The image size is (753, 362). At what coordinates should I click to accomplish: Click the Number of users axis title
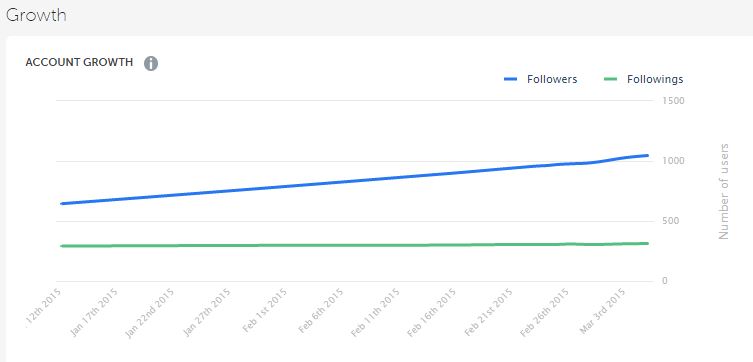coord(724,191)
